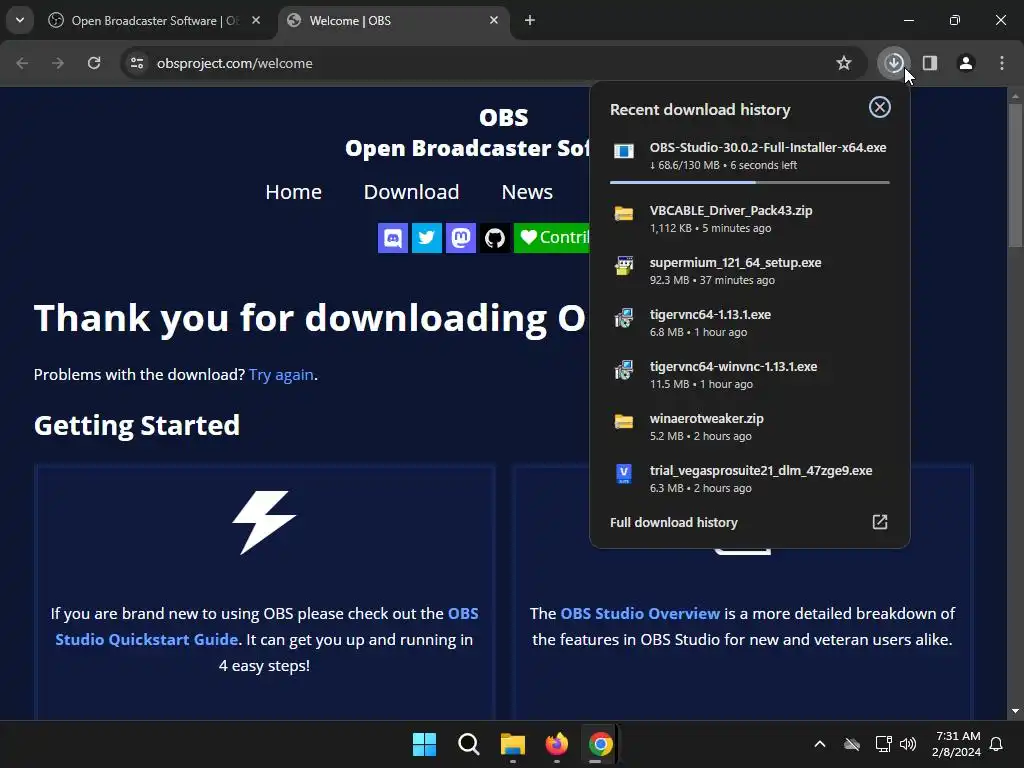Open the clock showing 7:31 AM

pos(957,744)
